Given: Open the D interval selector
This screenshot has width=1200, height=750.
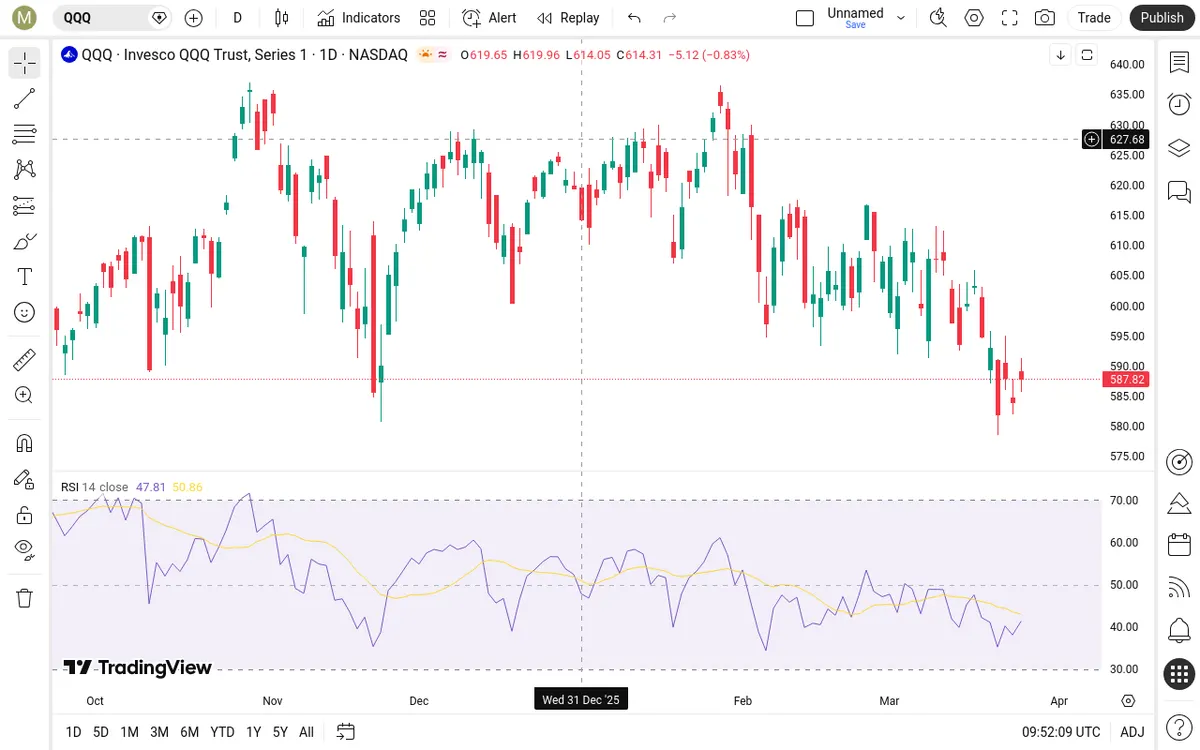Looking at the screenshot, I should point(237,18).
